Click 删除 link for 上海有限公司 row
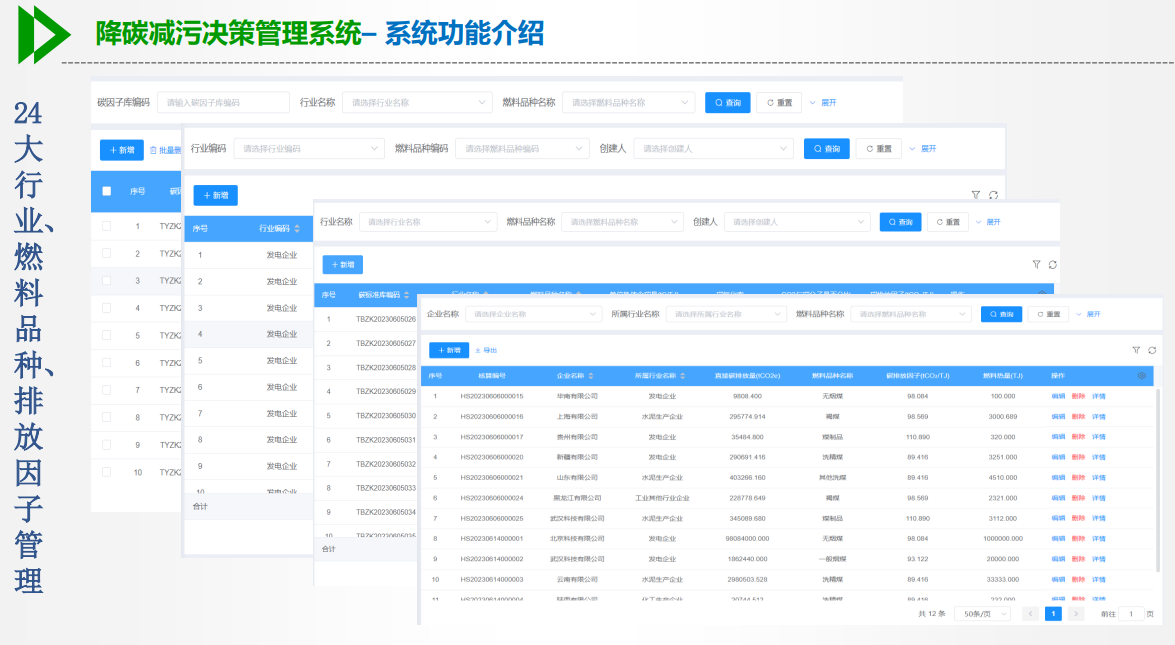 [1078, 417]
